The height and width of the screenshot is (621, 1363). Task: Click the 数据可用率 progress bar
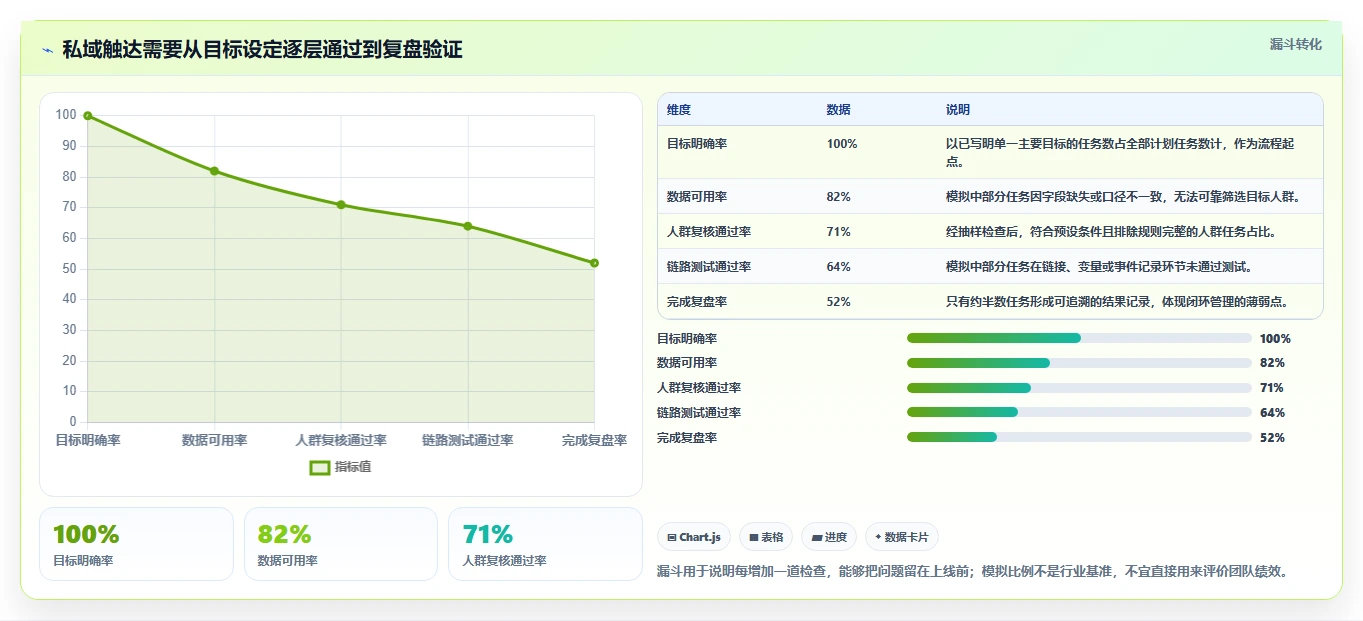coord(1079,363)
